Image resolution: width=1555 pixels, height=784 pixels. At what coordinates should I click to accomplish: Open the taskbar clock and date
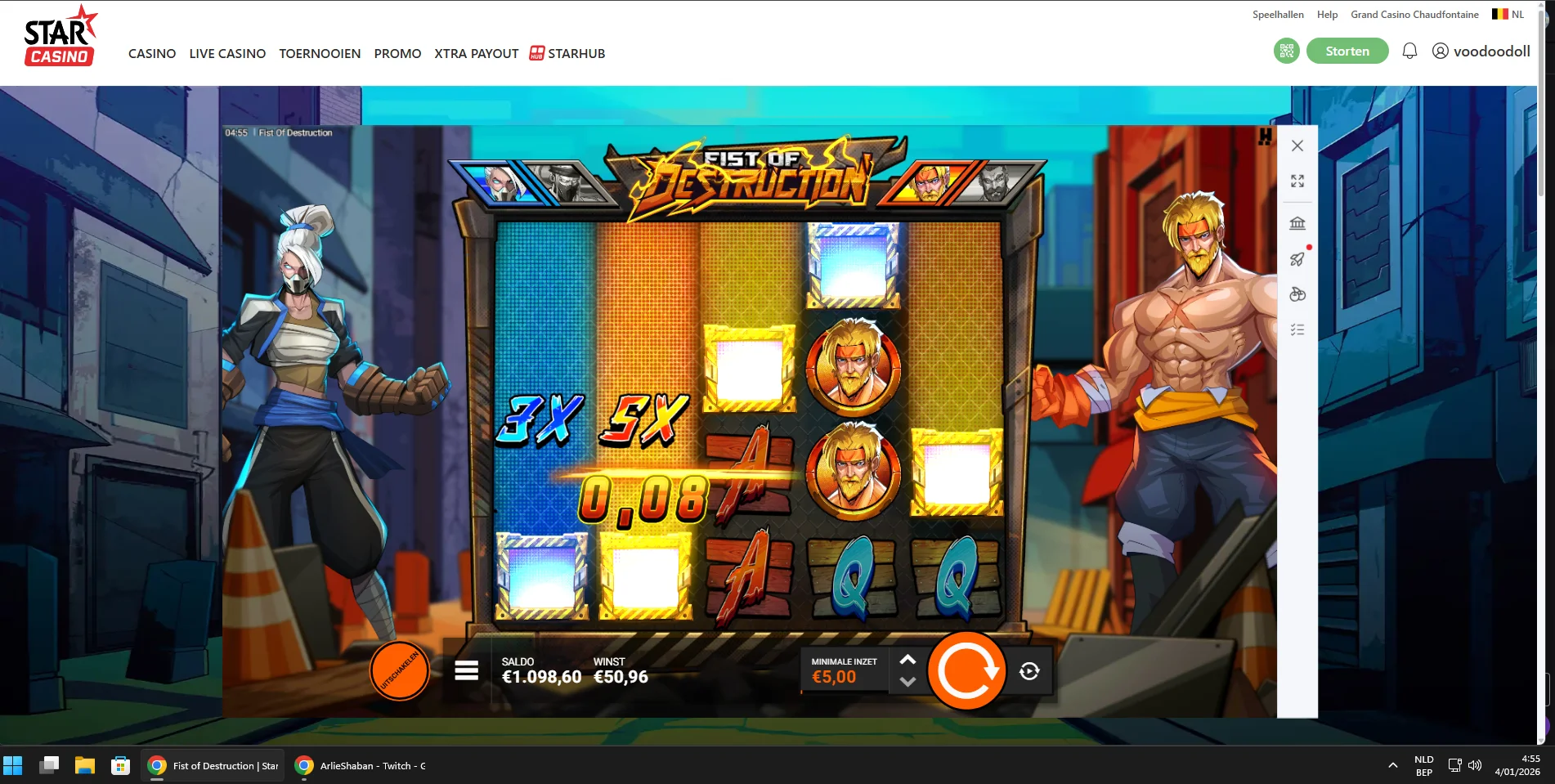pyautogui.click(x=1517, y=765)
